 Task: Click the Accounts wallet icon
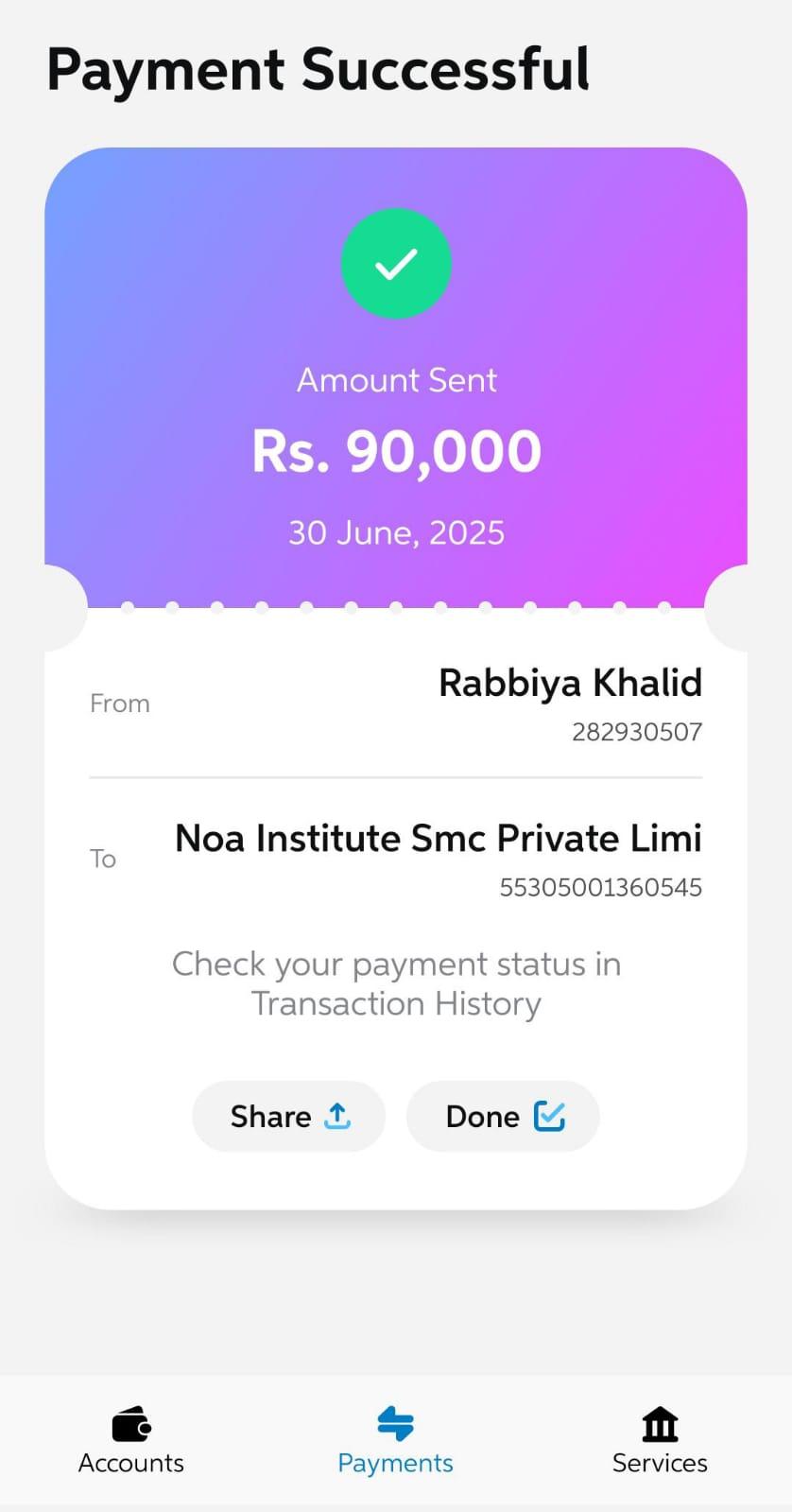131,1424
